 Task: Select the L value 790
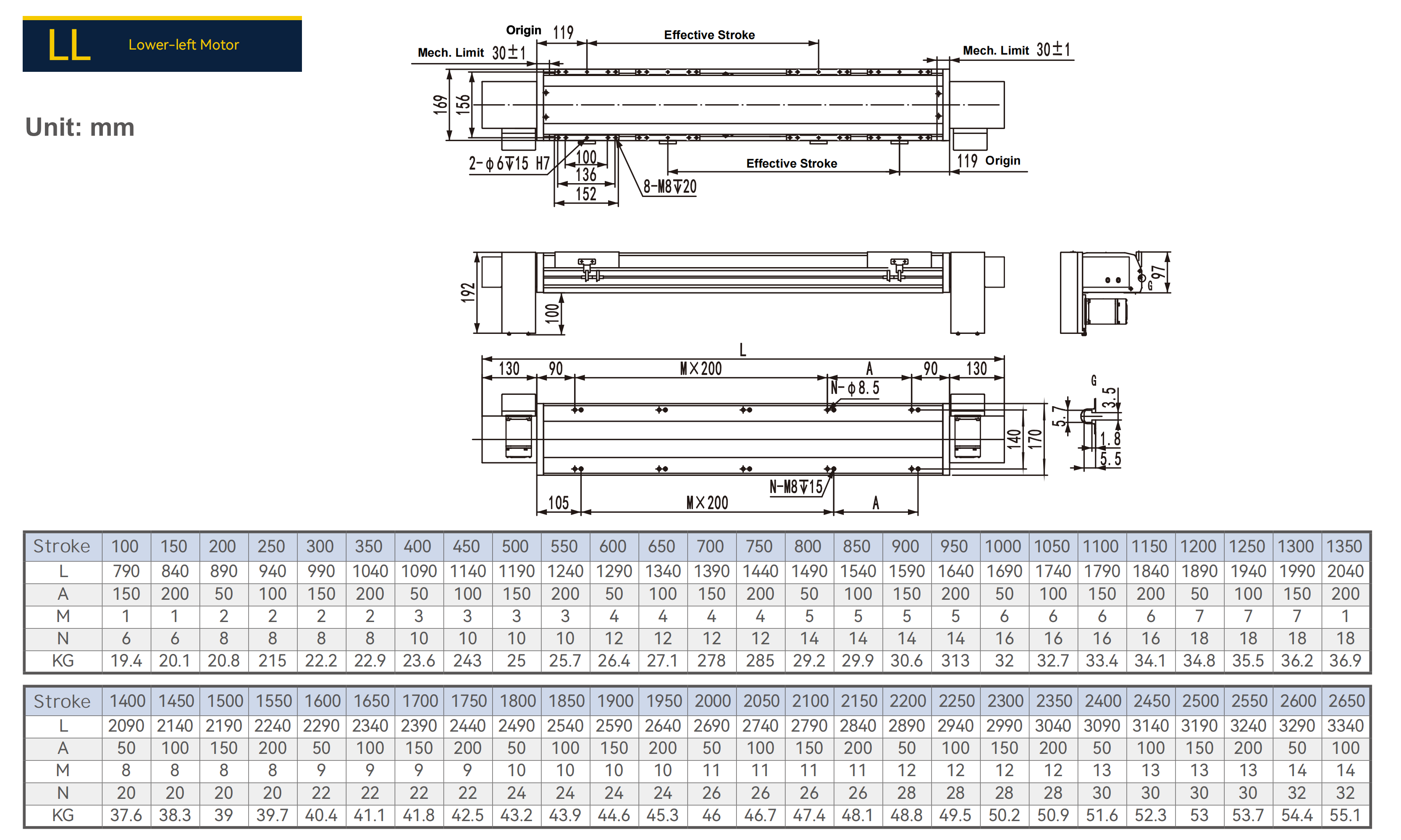coord(126,571)
